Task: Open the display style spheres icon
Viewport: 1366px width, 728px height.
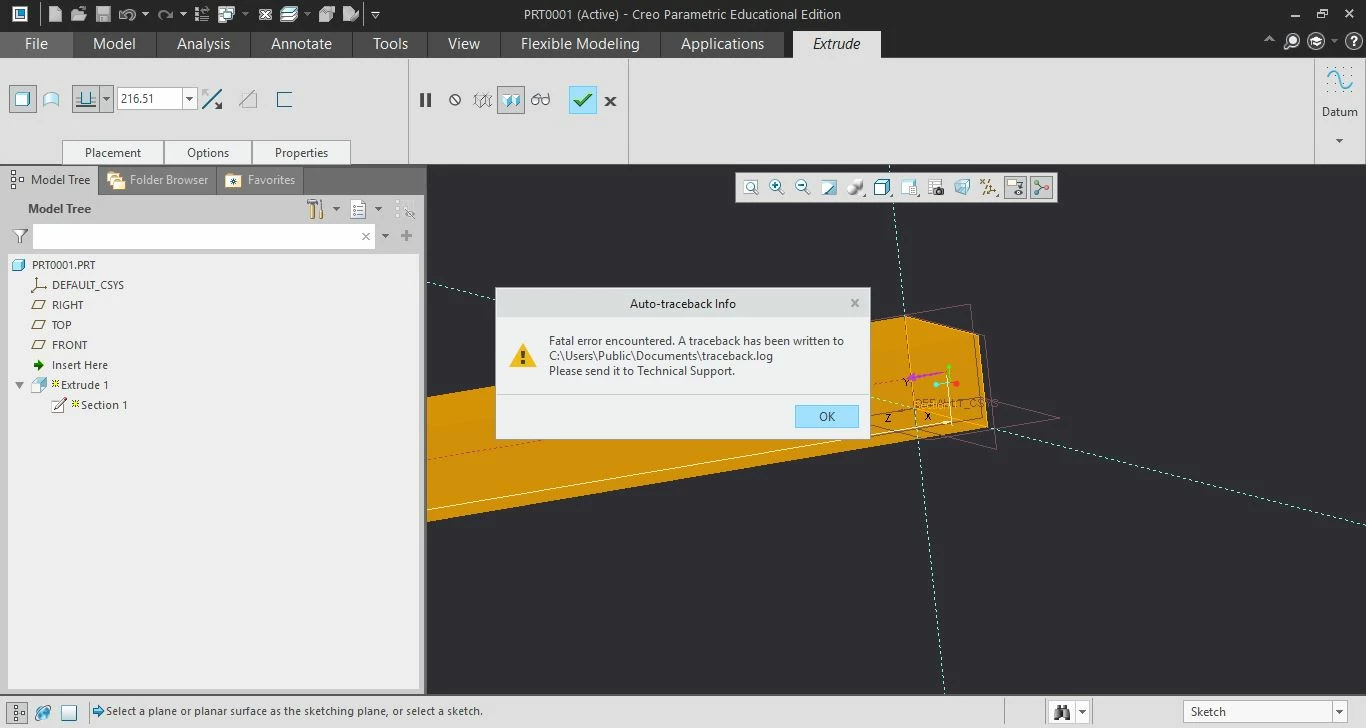Action: 855,187
